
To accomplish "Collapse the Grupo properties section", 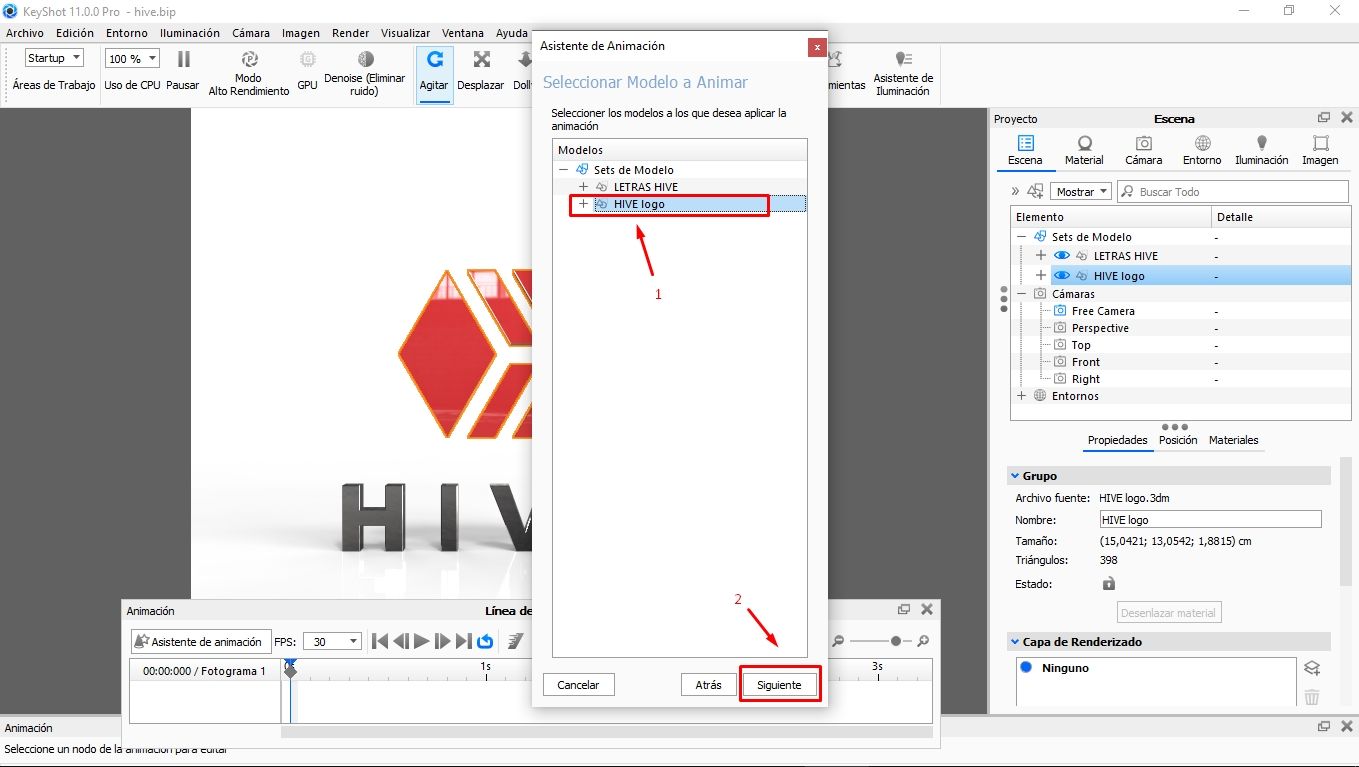I will tap(1014, 476).
